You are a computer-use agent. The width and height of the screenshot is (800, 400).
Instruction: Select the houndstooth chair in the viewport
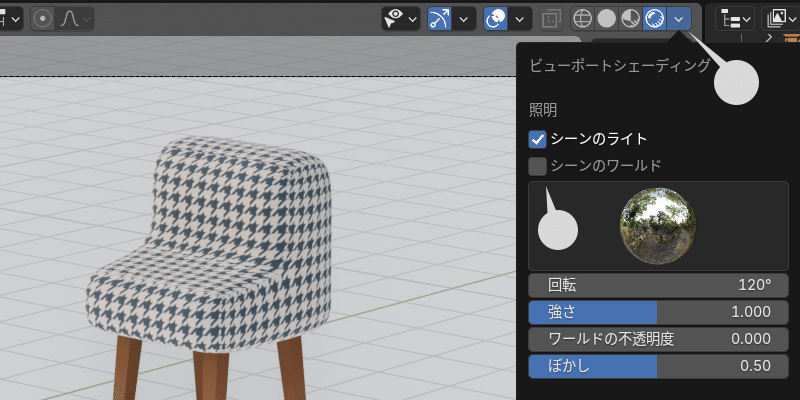[x=209, y=255]
